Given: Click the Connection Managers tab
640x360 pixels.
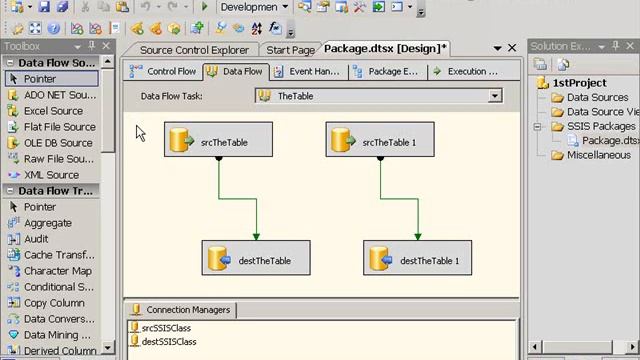Looking at the screenshot, I should pyautogui.click(x=180, y=310).
